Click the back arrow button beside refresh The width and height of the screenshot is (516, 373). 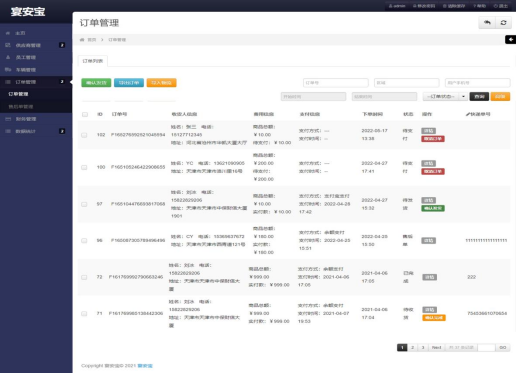pos(487,23)
